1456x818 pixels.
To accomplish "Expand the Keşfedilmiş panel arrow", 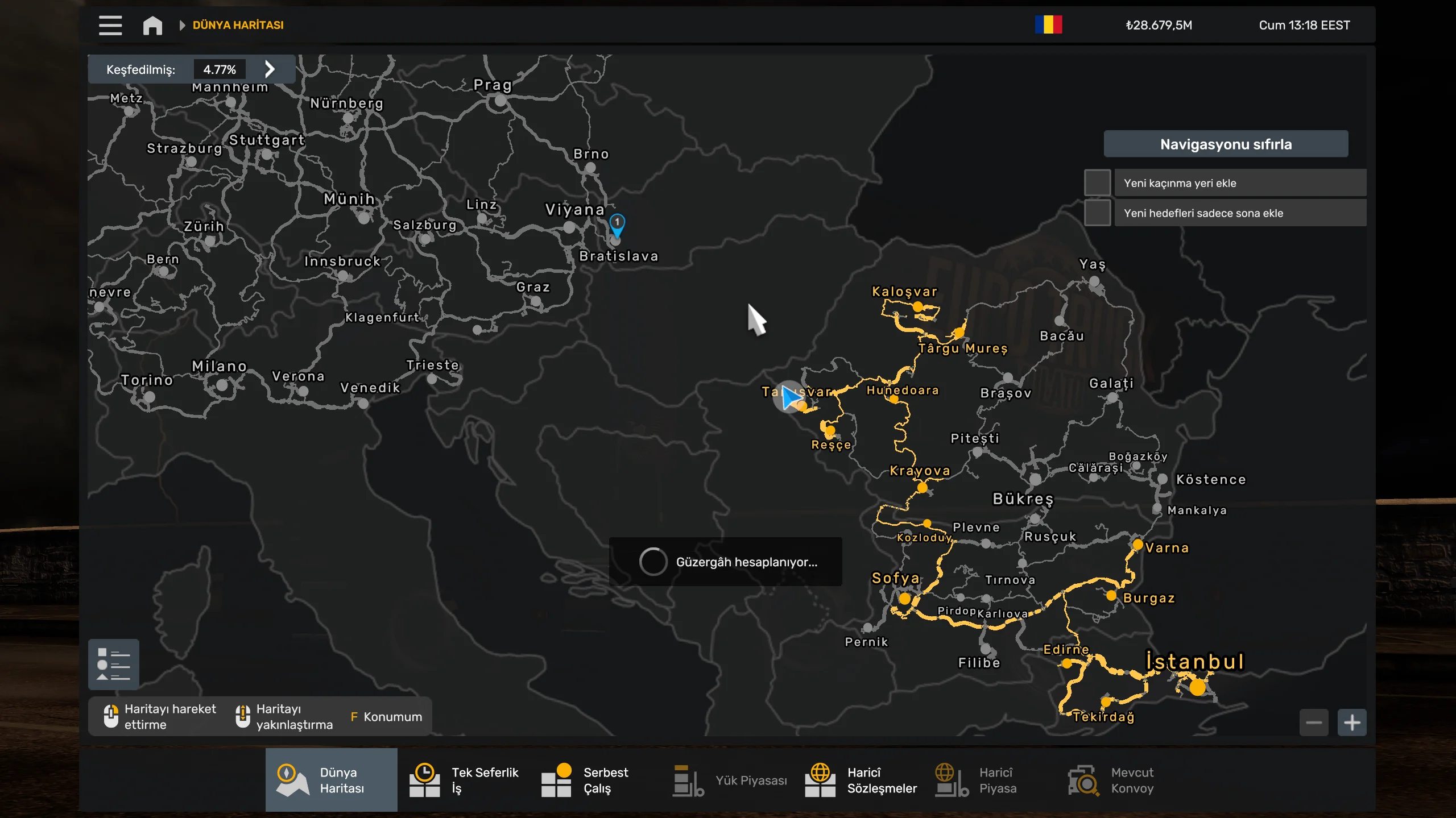I will coord(270,69).
